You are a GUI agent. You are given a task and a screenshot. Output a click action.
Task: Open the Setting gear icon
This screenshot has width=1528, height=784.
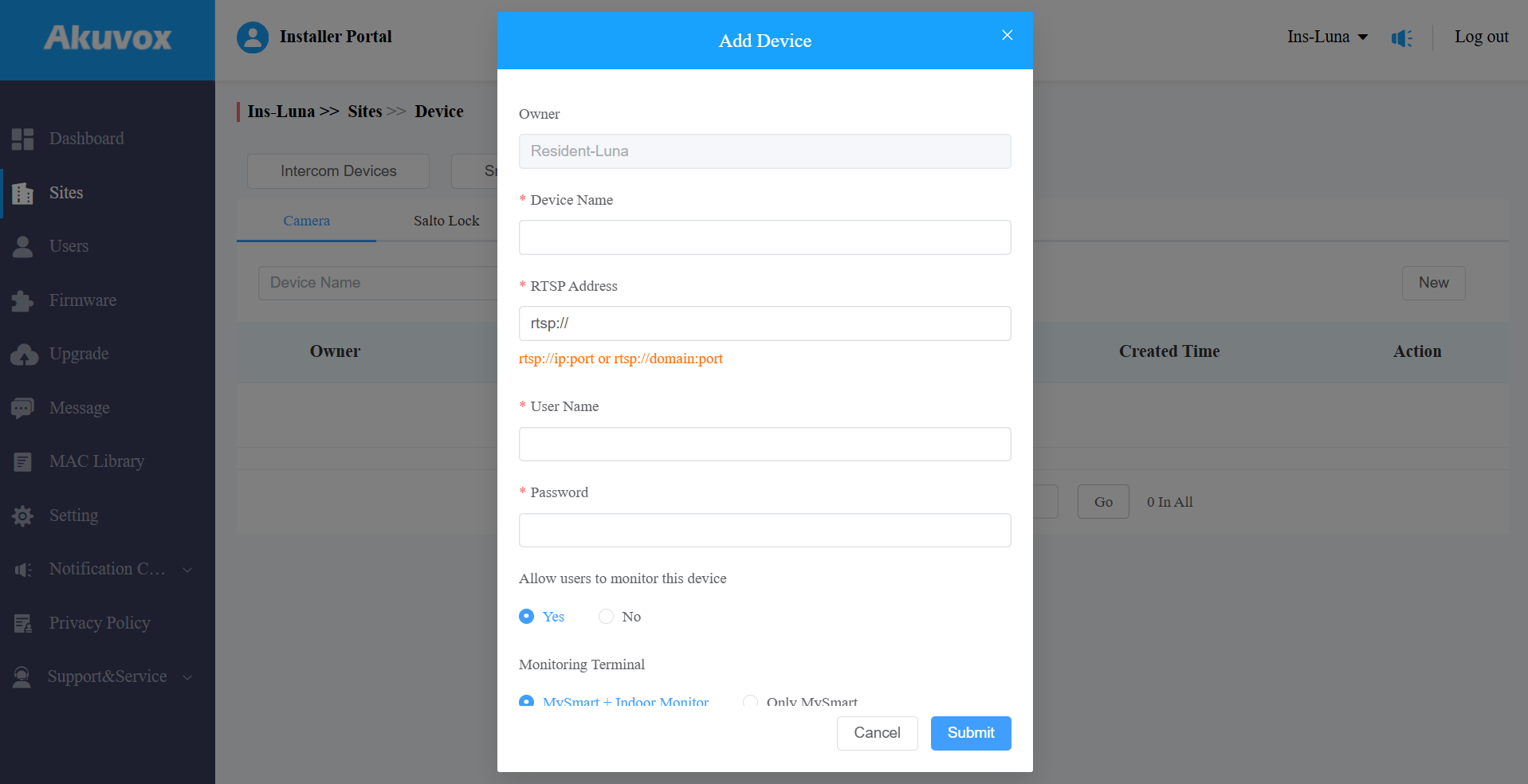(x=22, y=515)
